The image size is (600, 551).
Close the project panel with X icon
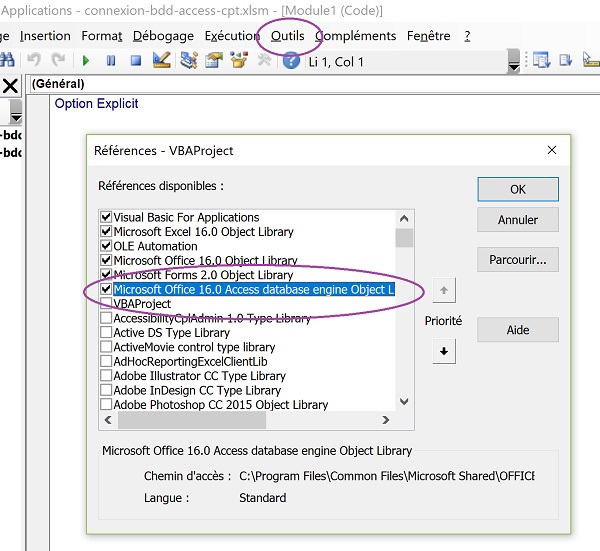coord(10,86)
